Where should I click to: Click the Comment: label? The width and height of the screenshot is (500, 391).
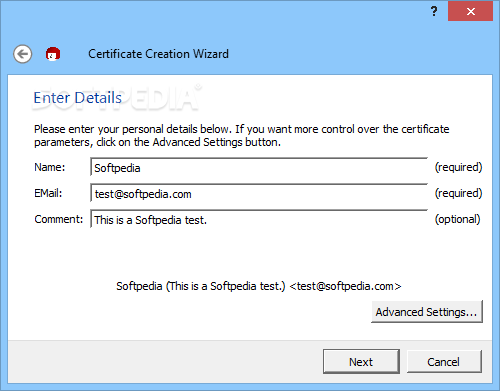(59, 219)
